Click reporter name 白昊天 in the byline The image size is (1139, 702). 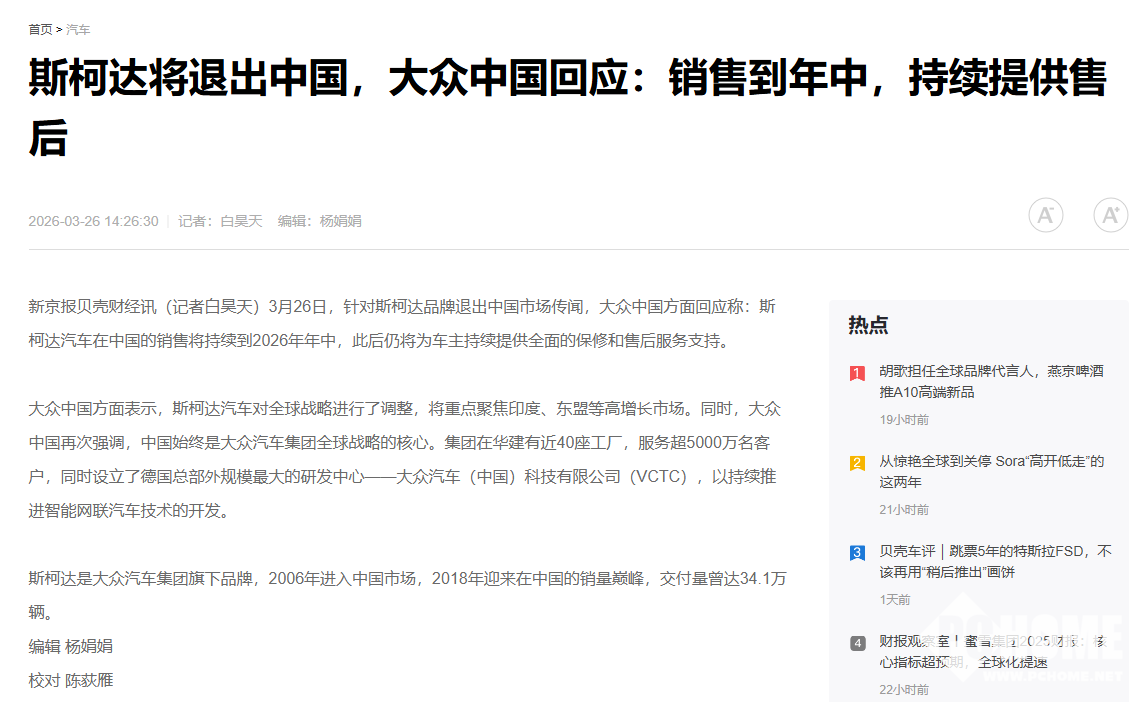pos(241,221)
